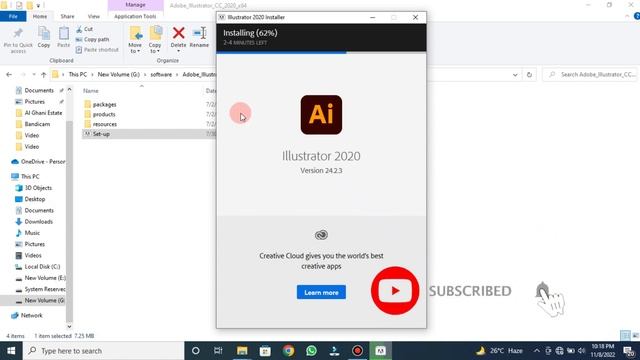Image resolution: width=640 pixels, height=360 pixels.
Task: Open Bandicam recorder from the taskbar
Action: click(x=358, y=351)
